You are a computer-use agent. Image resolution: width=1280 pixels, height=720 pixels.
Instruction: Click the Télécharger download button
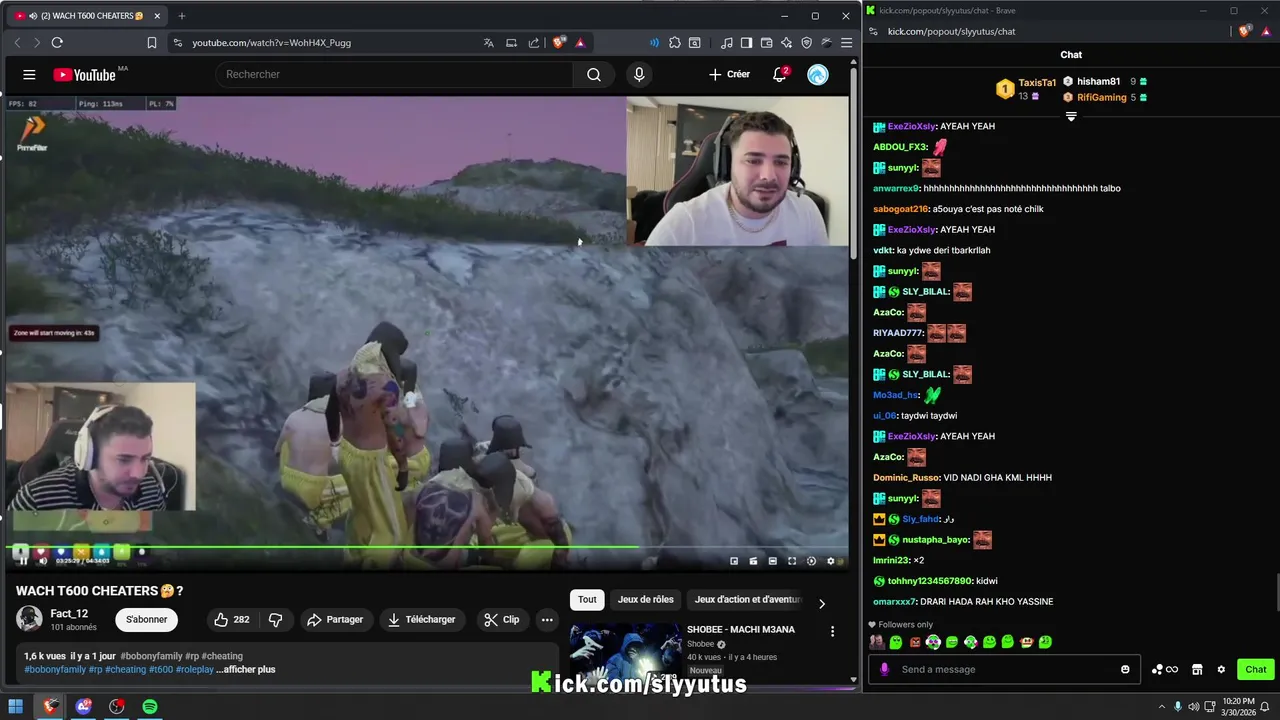click(422, 620)
